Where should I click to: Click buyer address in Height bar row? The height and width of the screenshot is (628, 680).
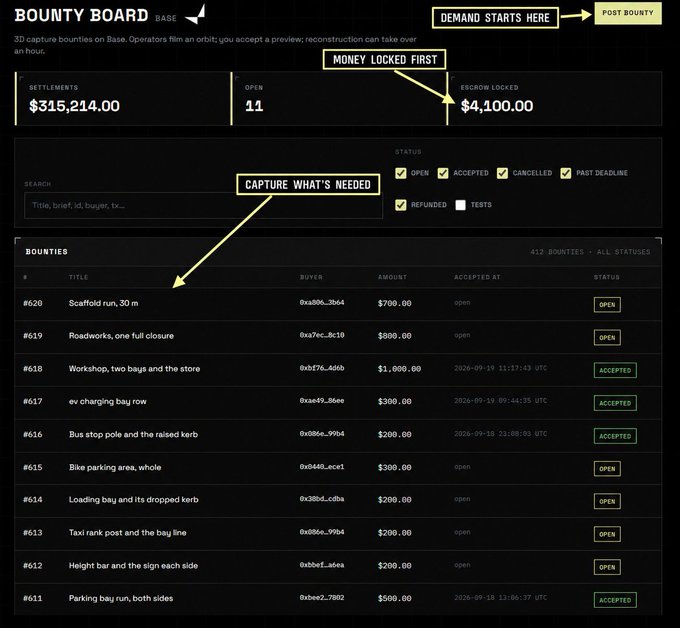tap(322, 565)
